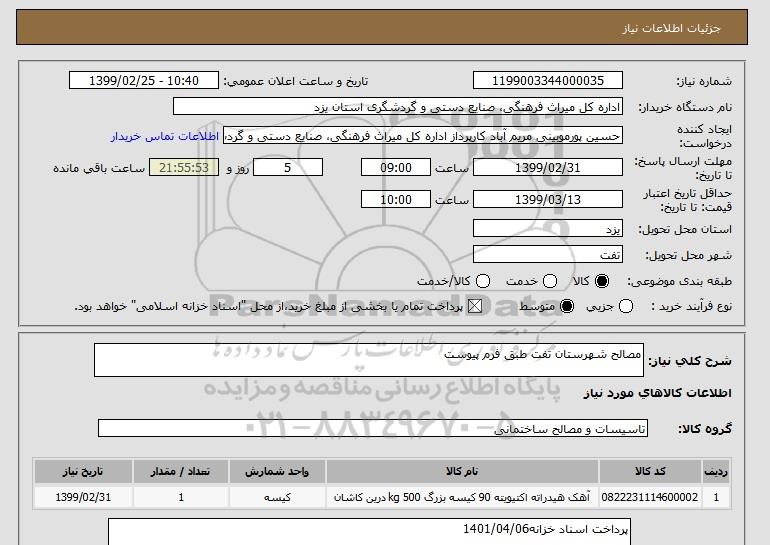
Task: Click the جزئیات اطلاعات نیاز header title
Action: [671, 28]
